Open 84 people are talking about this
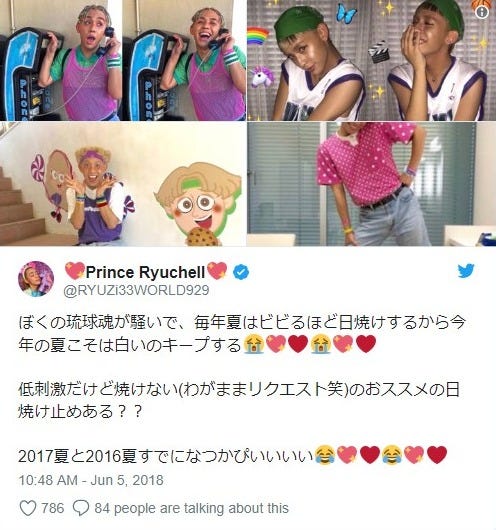This screenshot has height=530, width=496. tap(191, 508)
